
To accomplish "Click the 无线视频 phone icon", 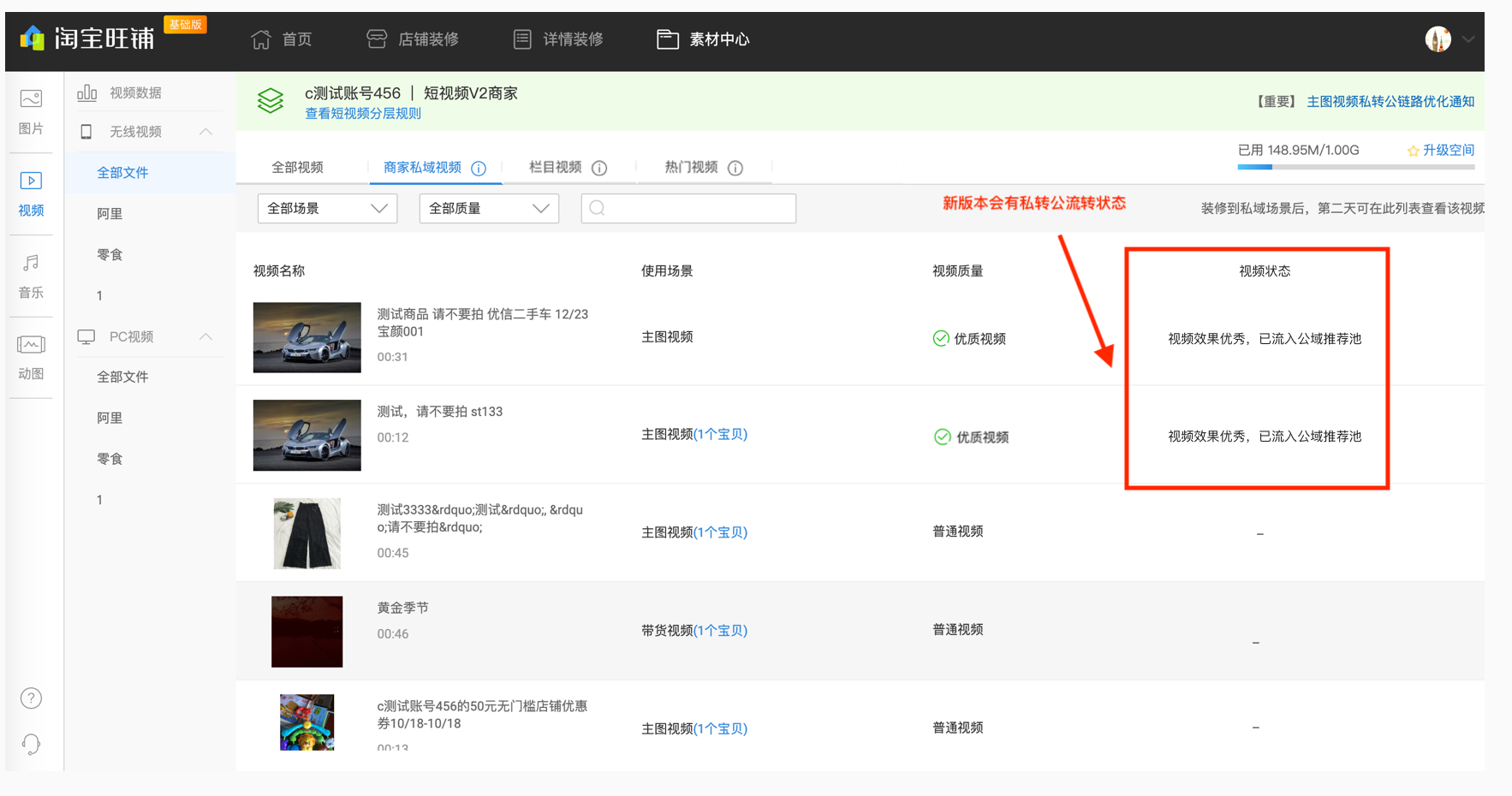I will click(x=86, y=132).
